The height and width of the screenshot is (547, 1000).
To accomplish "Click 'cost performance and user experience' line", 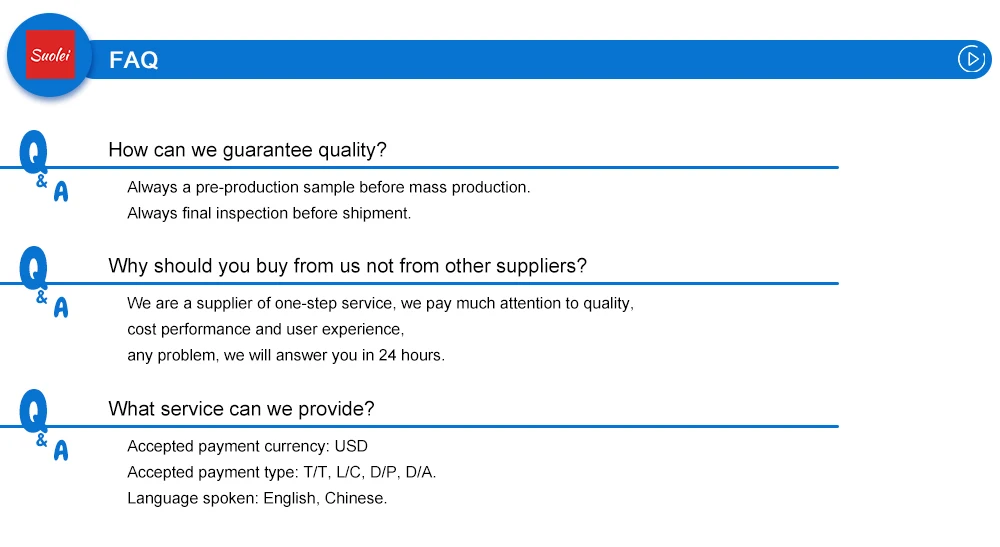I will [x=265, y=329].
